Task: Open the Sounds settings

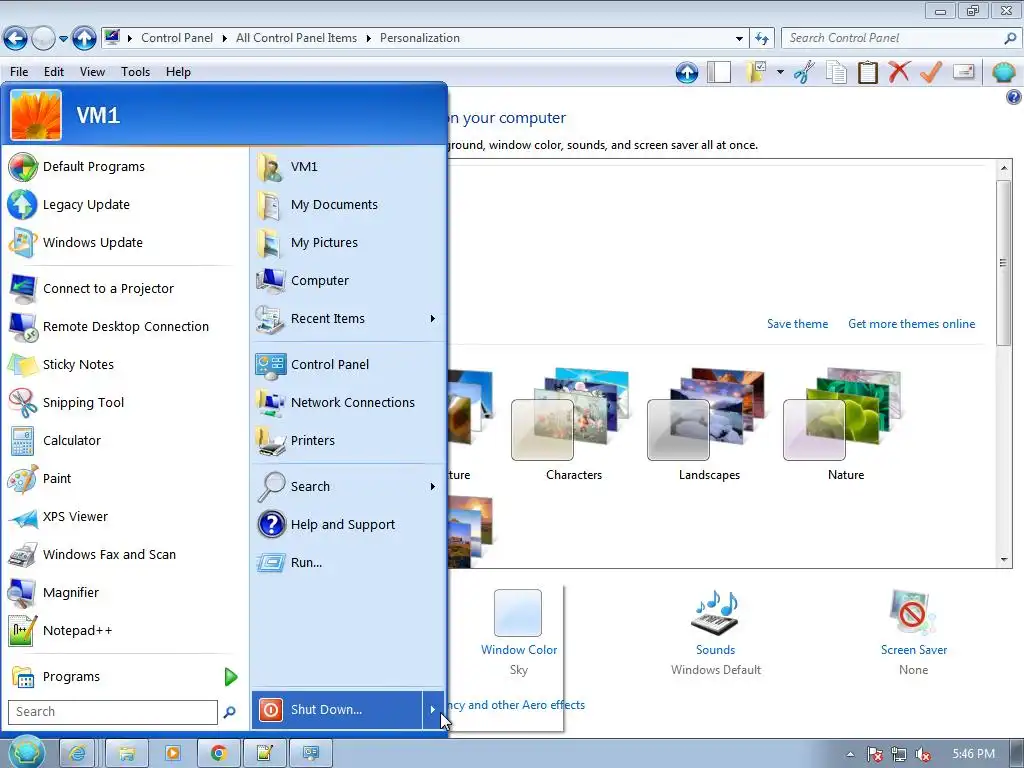Action: click(716, 632)
